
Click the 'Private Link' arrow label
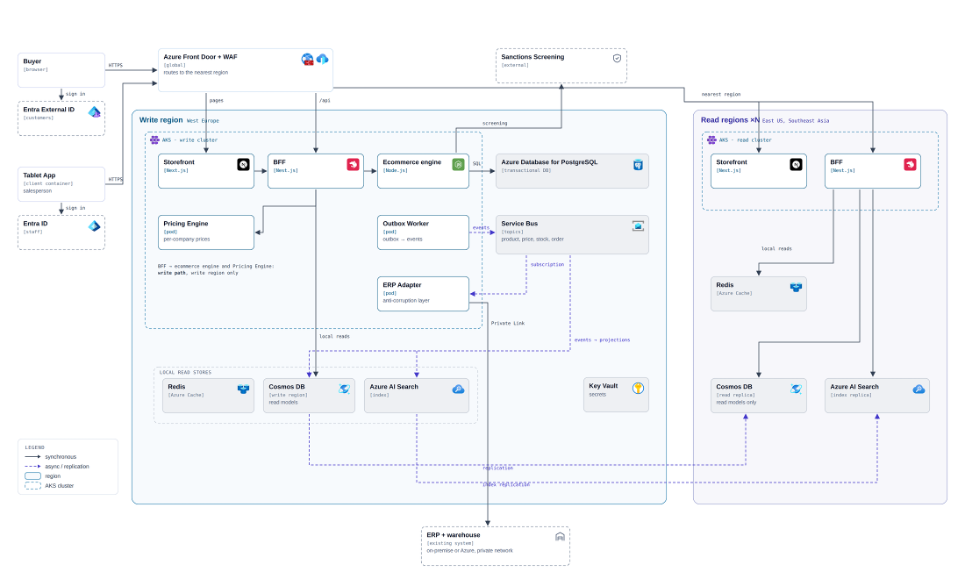tap(508, 323)
